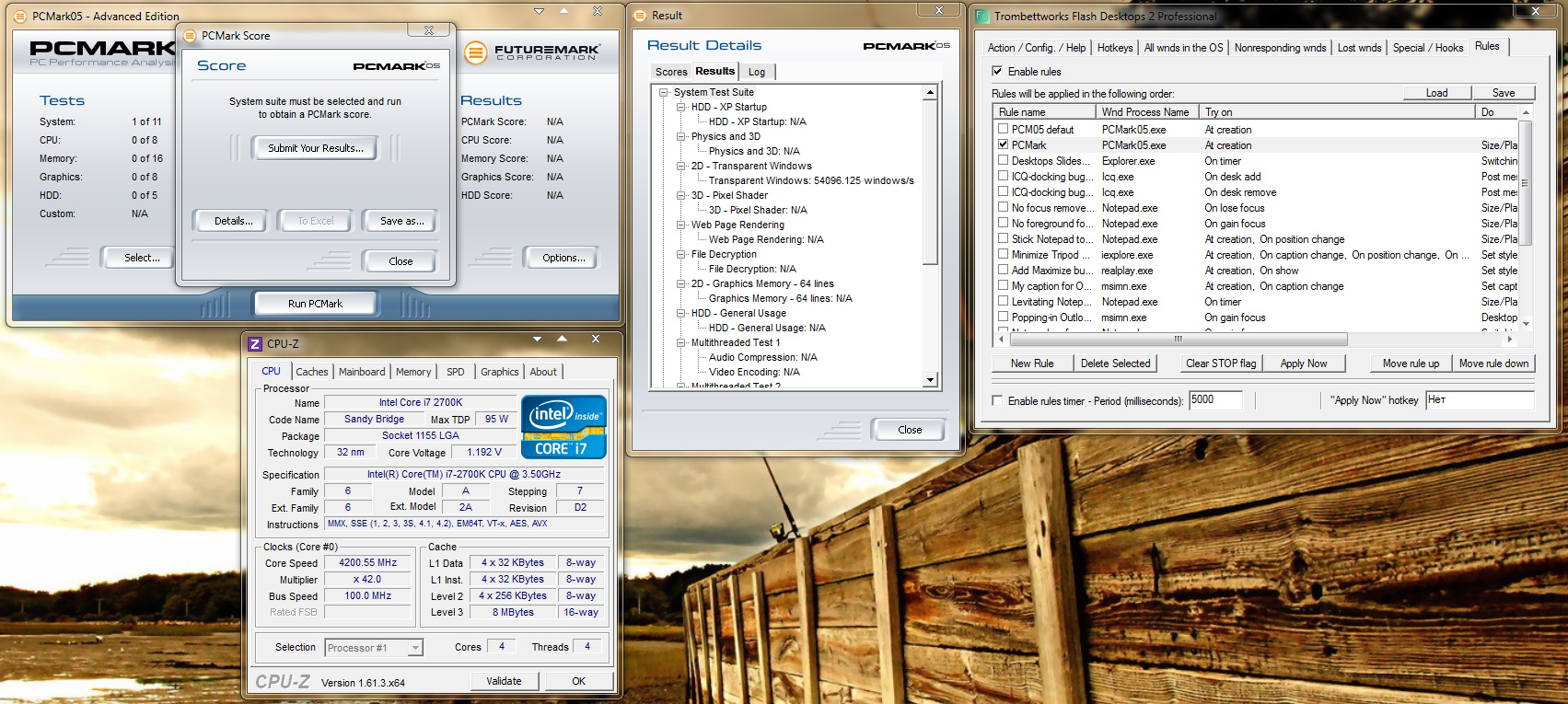Collapse the HDD - XP Startup node

(681, 107)
